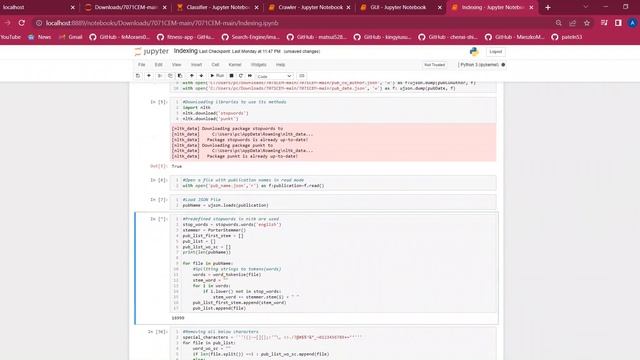Close the Classifier Jupyter Notebook tab

[256, 7]
